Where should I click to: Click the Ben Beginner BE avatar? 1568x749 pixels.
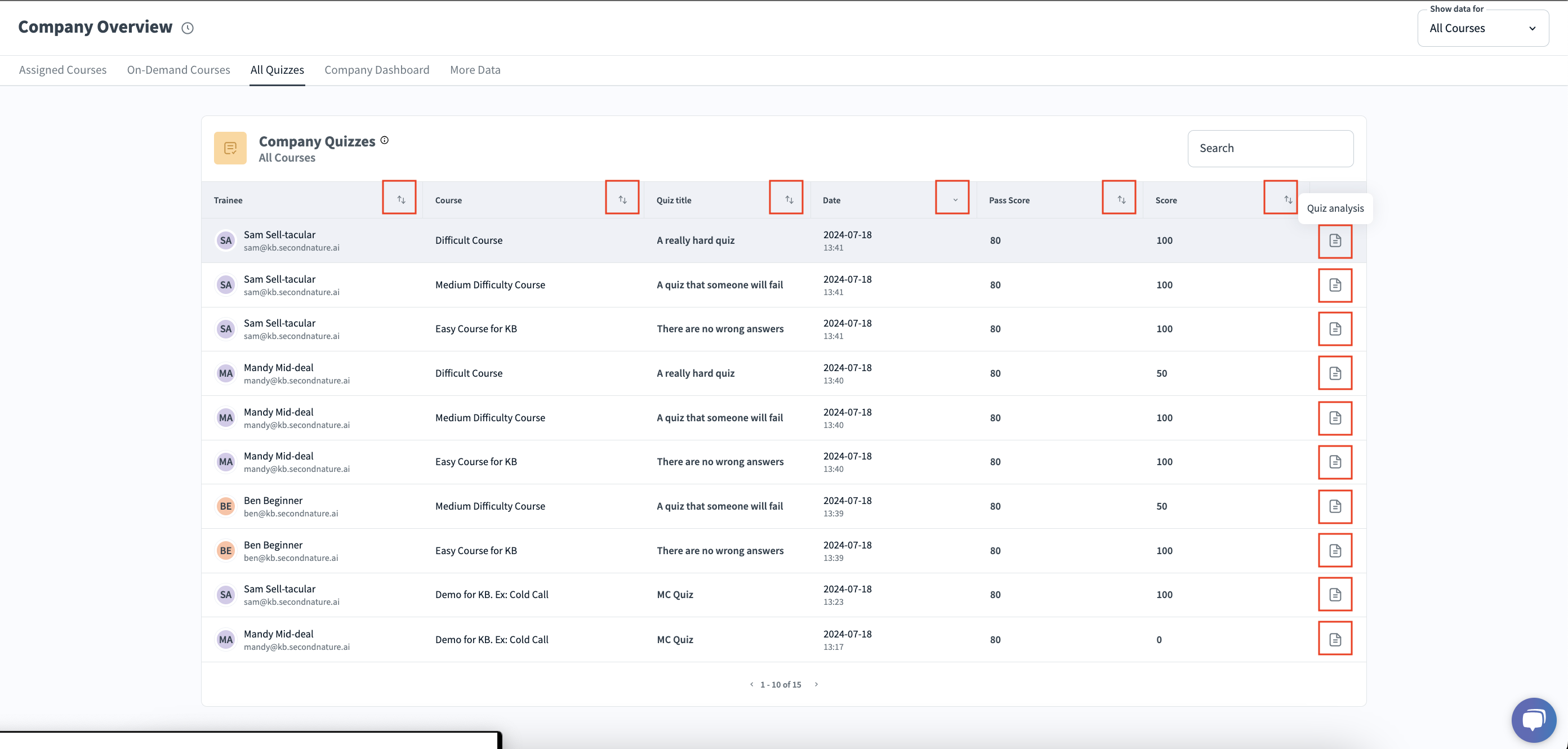(x=226, y=506)
